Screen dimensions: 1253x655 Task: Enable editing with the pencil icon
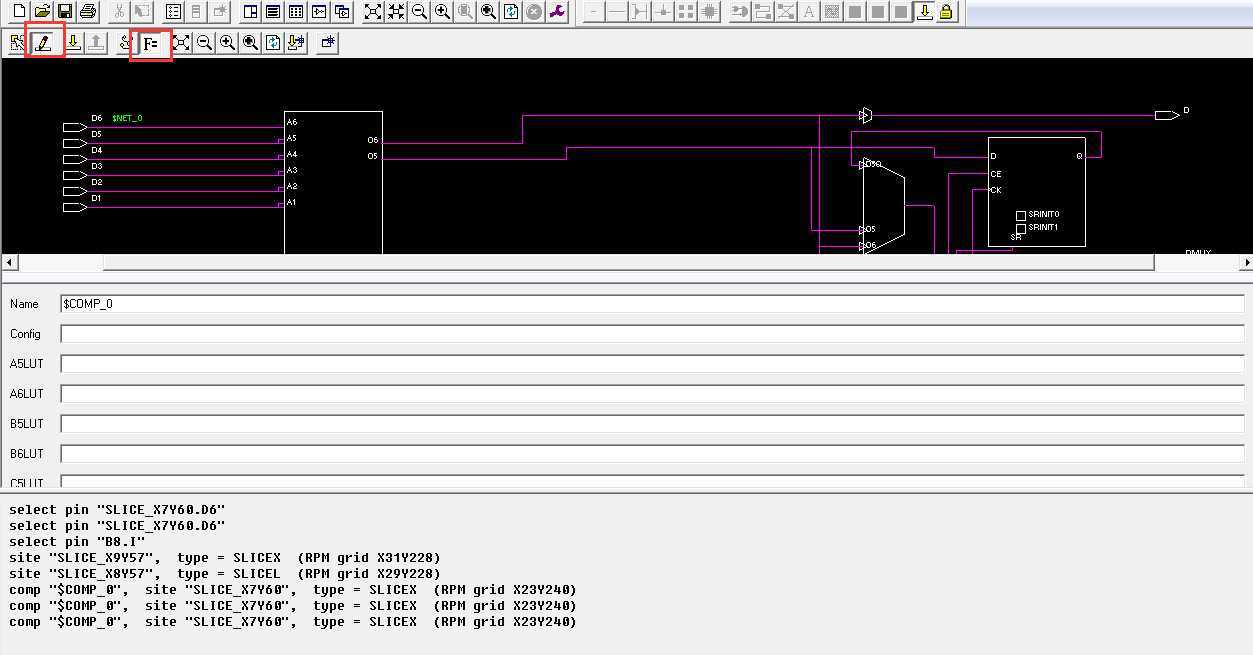click(x=43, y=43)
